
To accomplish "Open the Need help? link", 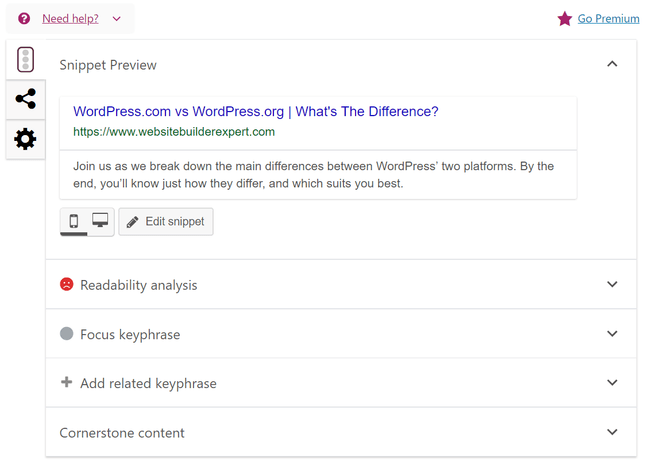I will tap(70, 19).
